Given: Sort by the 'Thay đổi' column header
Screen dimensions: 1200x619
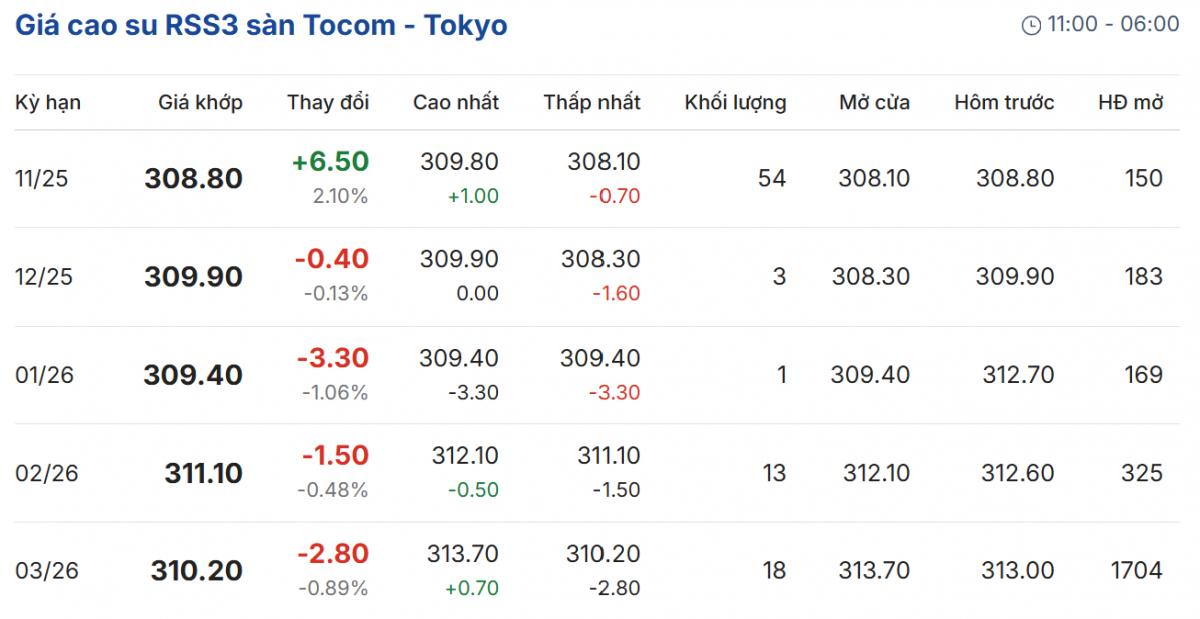Looking at the screenshot, I should tap(328, 102).
